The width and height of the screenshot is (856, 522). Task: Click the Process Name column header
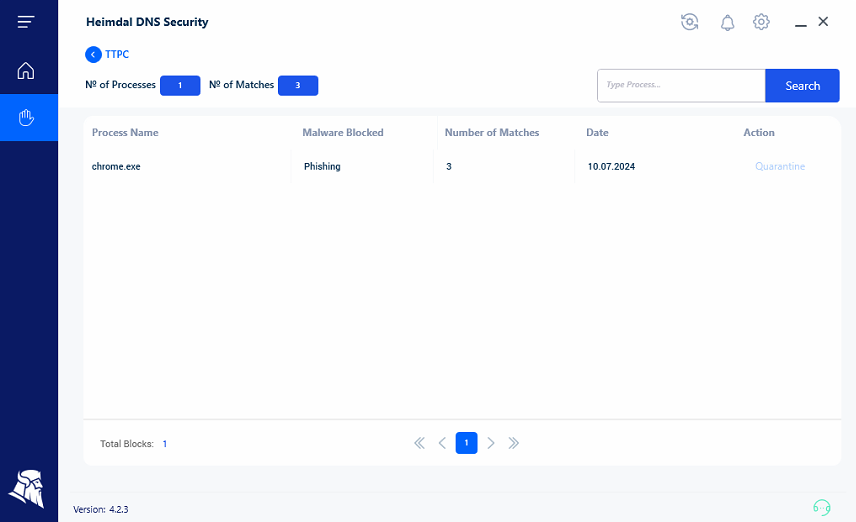click(x=125, y=133)
